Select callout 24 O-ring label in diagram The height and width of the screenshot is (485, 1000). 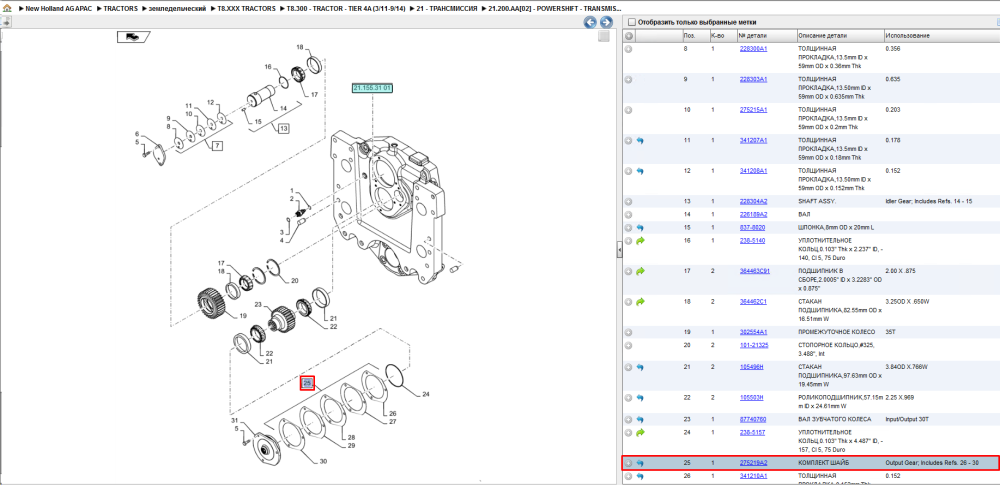pos(426,394)
